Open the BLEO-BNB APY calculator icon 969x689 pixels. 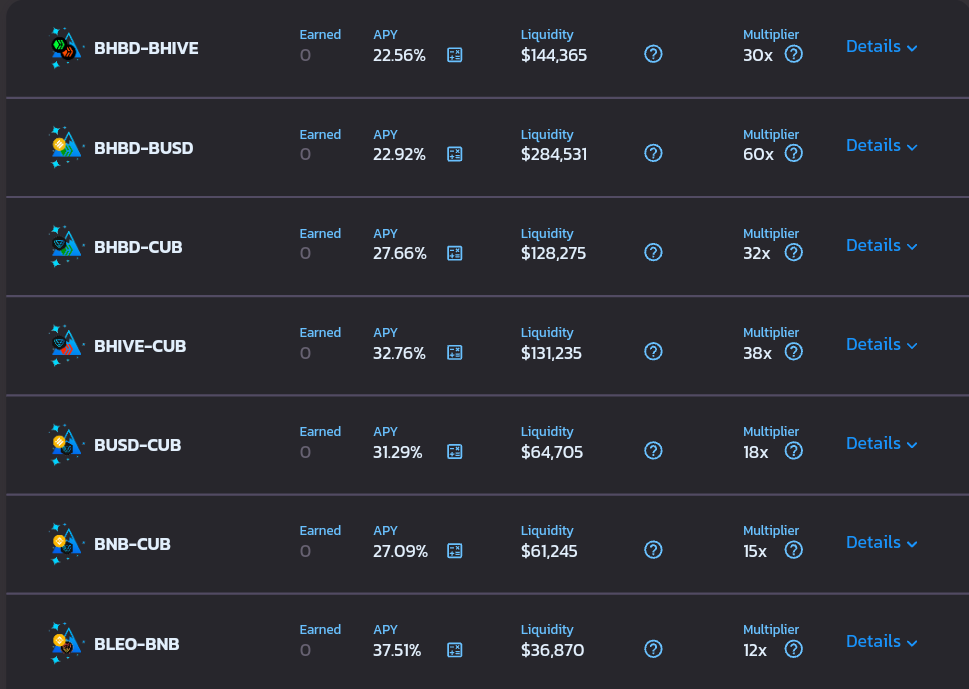(454, 649)
